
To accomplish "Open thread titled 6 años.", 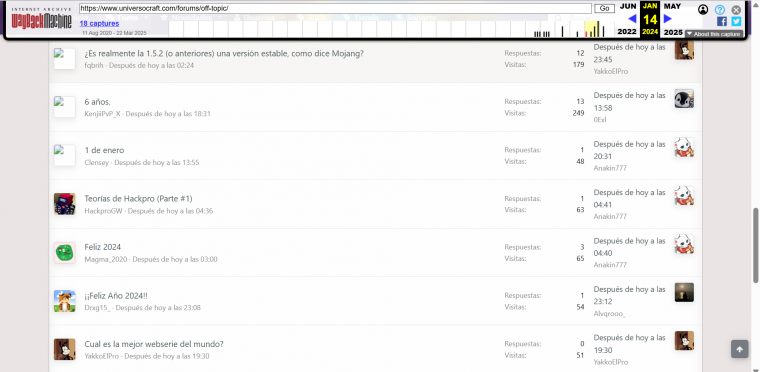I will pyautogui.click(x=97, y=102).
